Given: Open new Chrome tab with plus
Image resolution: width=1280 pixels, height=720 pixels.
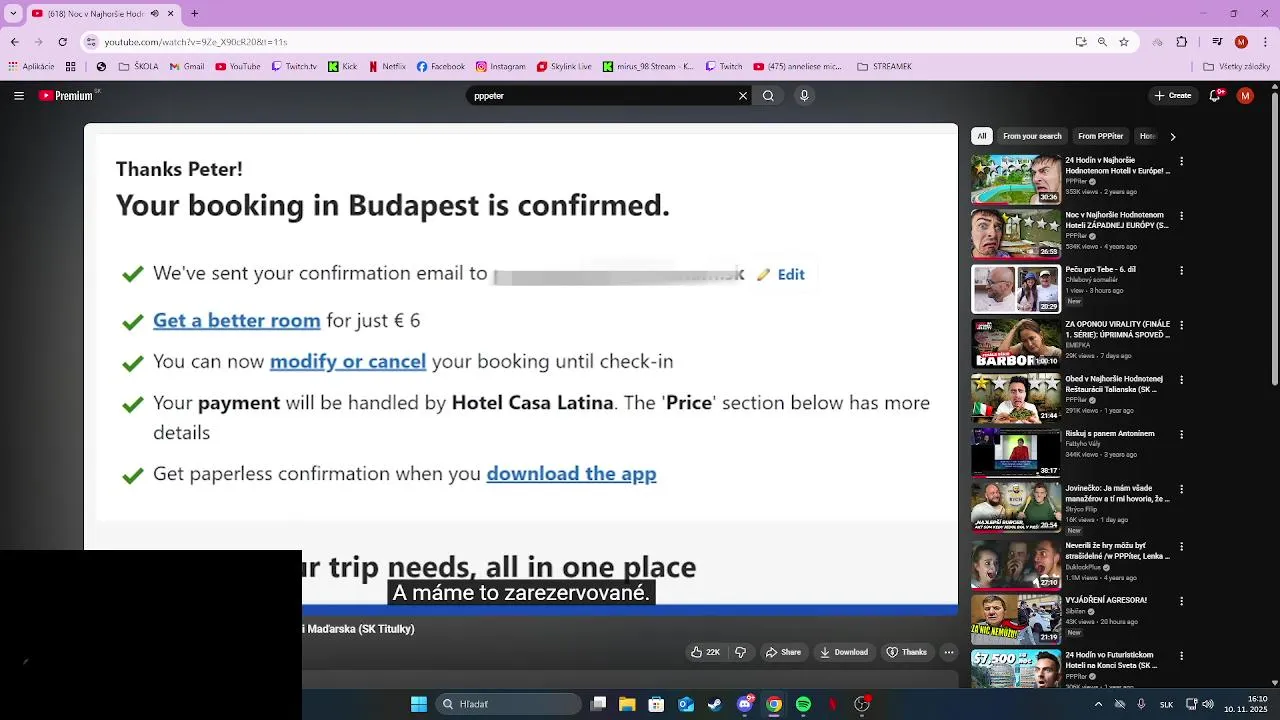Looking at the screenshot, I should coord(195,14).
